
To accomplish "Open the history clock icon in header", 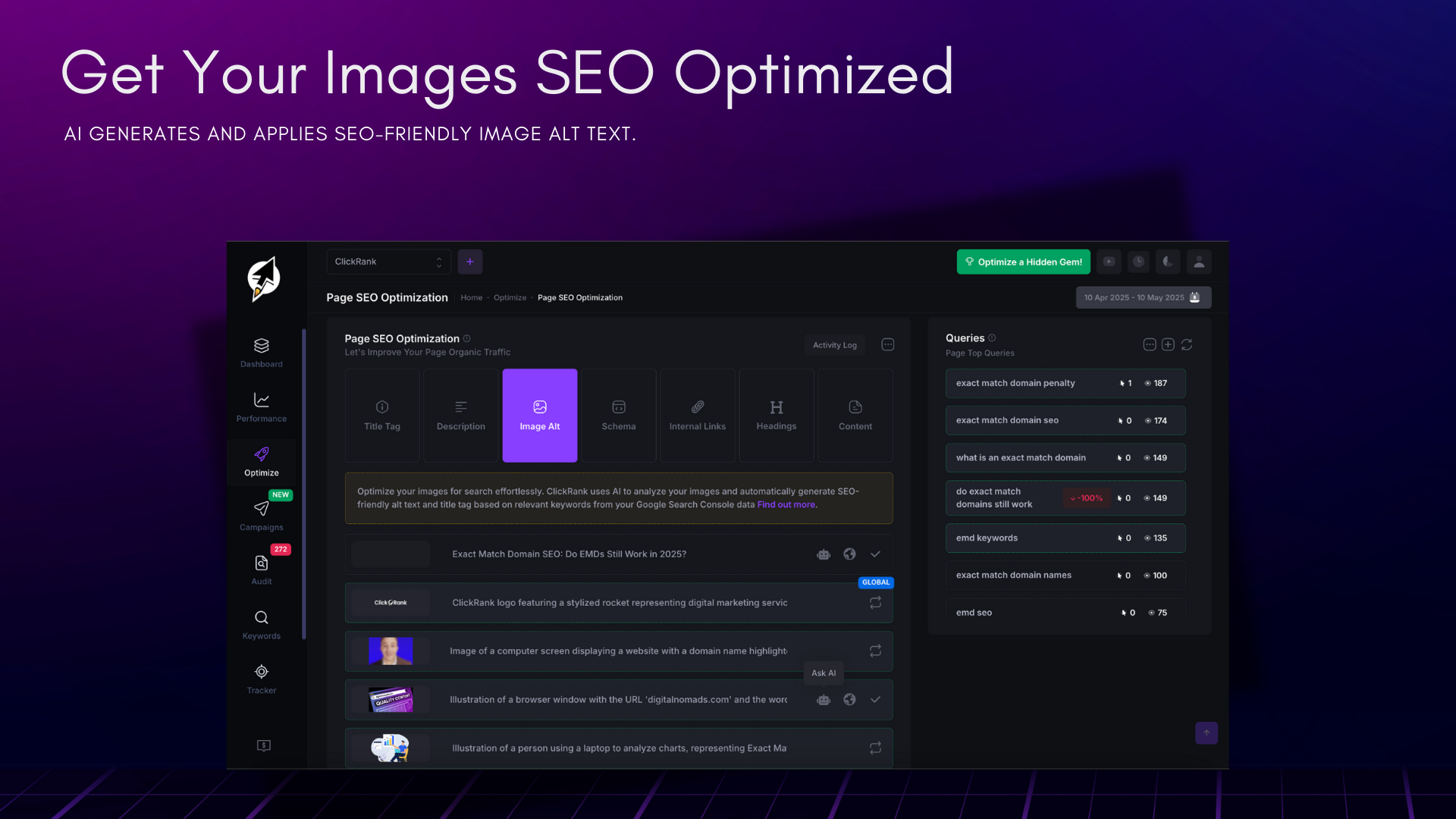I will point(1138,262).
